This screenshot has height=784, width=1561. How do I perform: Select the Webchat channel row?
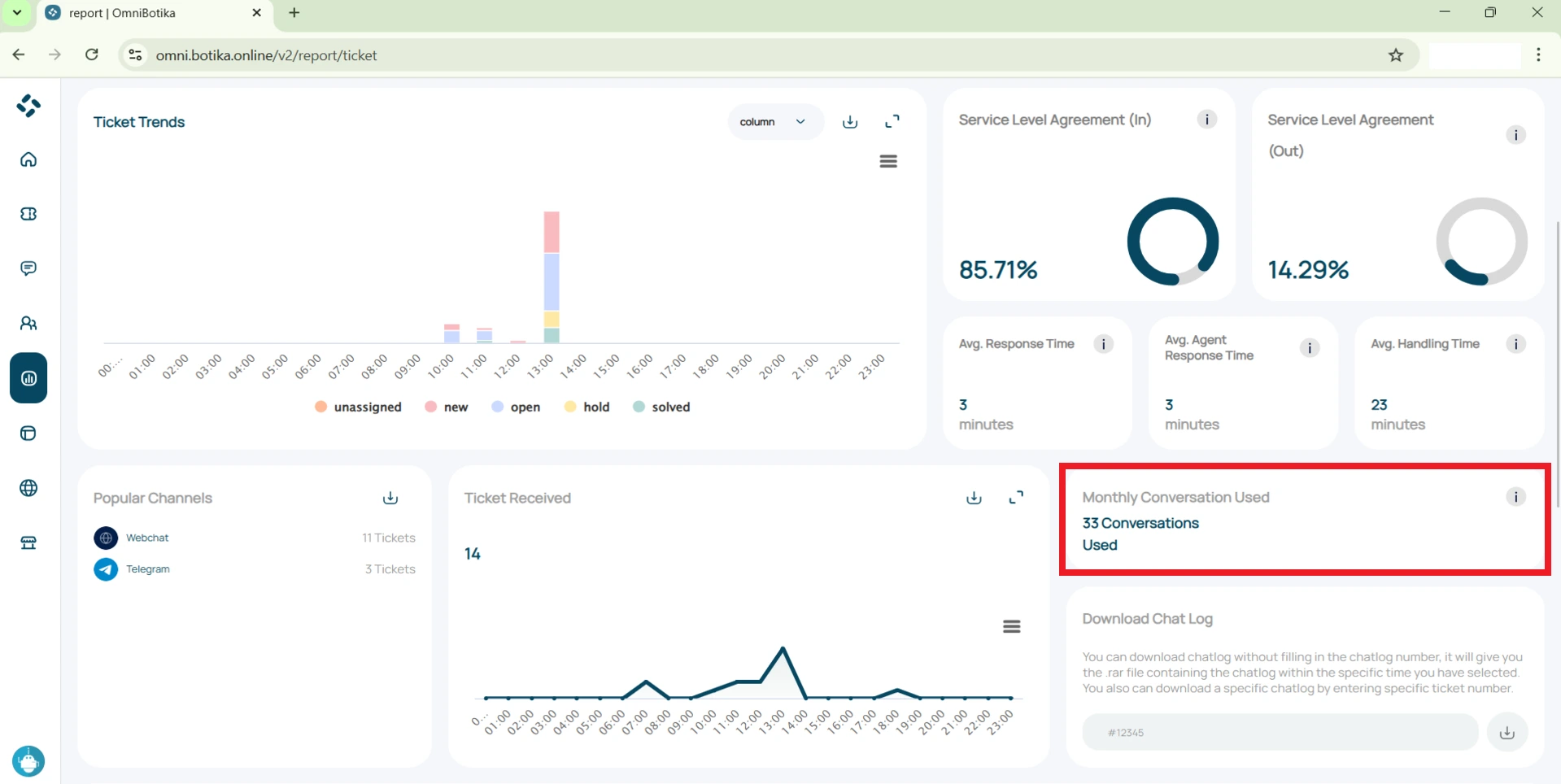tap(255, 538)
